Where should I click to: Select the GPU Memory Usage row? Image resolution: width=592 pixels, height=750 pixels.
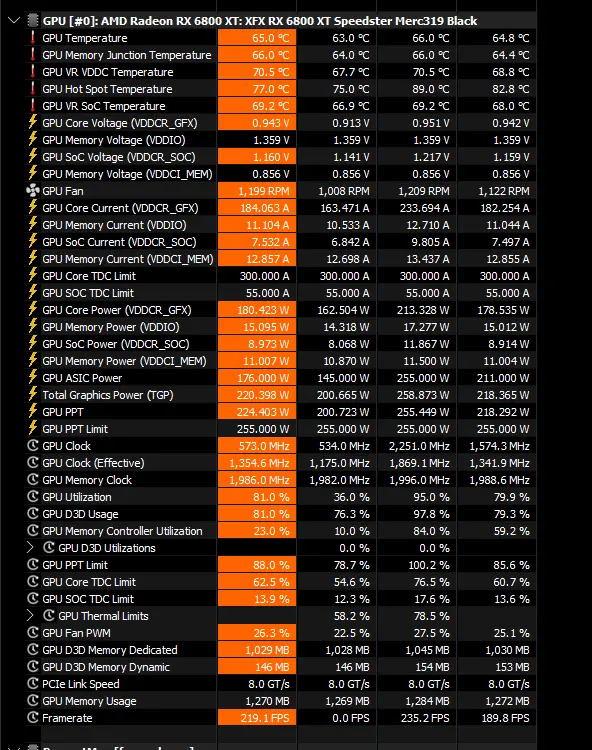click(280, 701)
